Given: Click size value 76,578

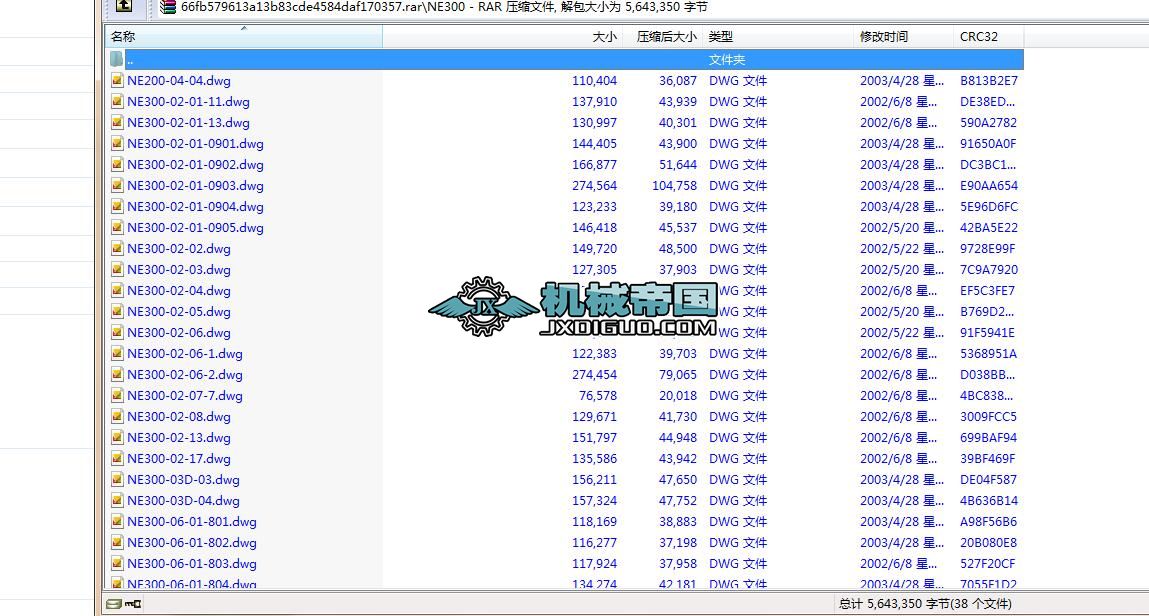Looking at the screenshot, I should pos(598,396).
